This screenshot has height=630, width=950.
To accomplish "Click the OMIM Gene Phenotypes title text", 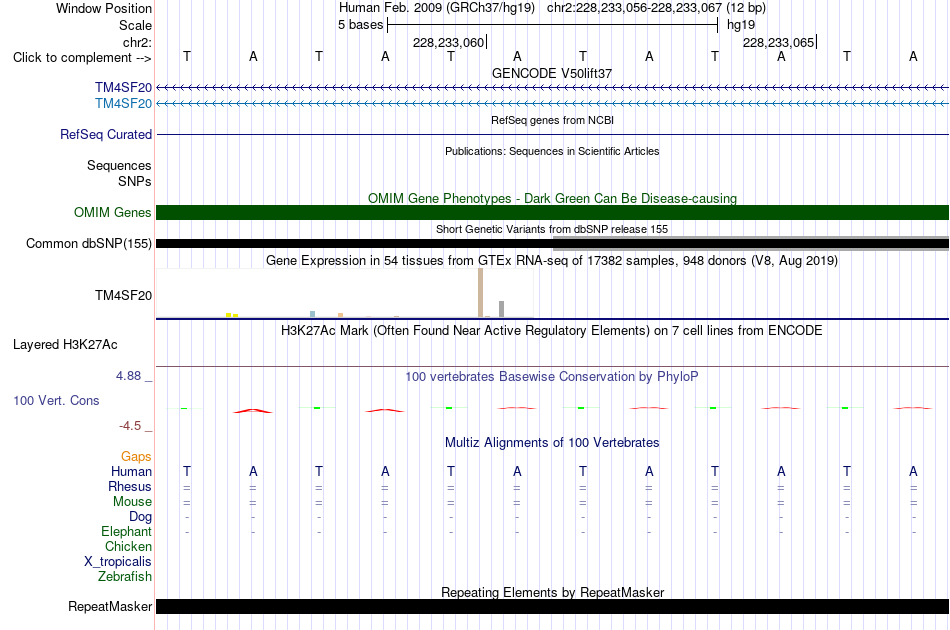I will (x=552, y=199).
